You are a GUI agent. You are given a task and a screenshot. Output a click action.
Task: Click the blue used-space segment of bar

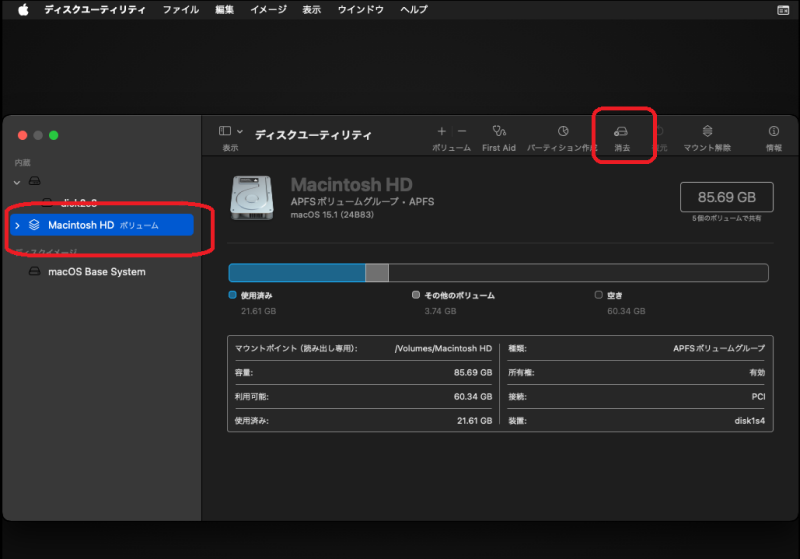(x=296, y=273)
